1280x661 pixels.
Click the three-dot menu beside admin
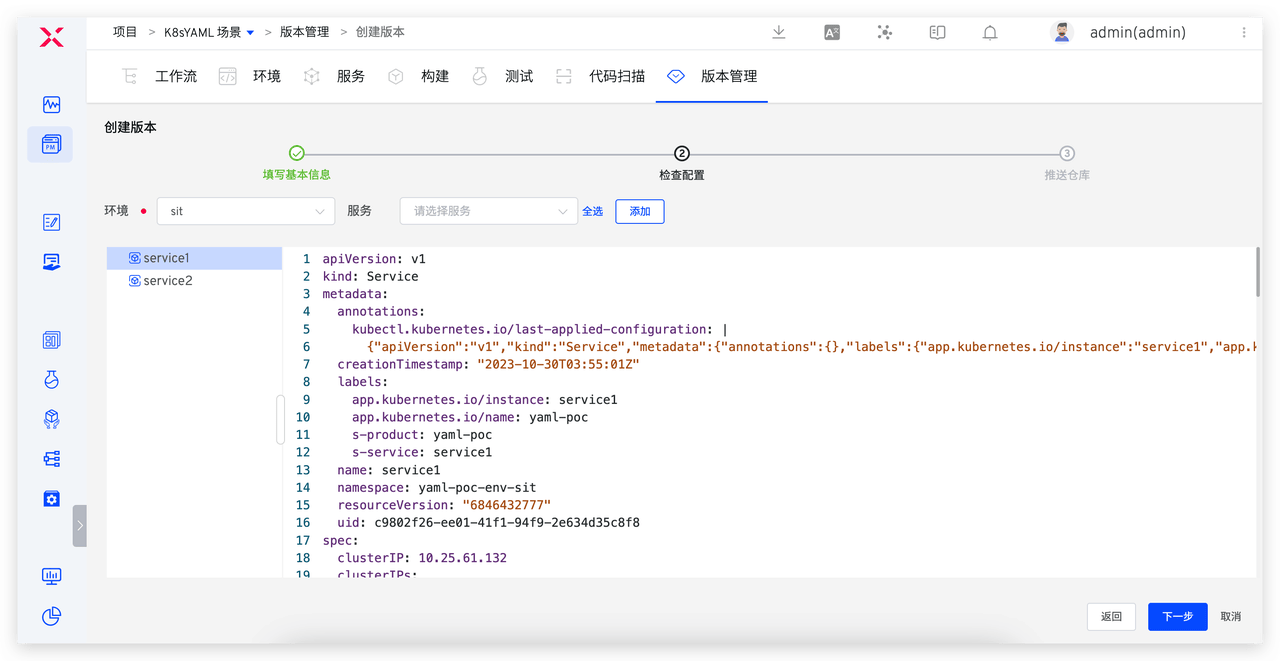tap(1243, 32)
